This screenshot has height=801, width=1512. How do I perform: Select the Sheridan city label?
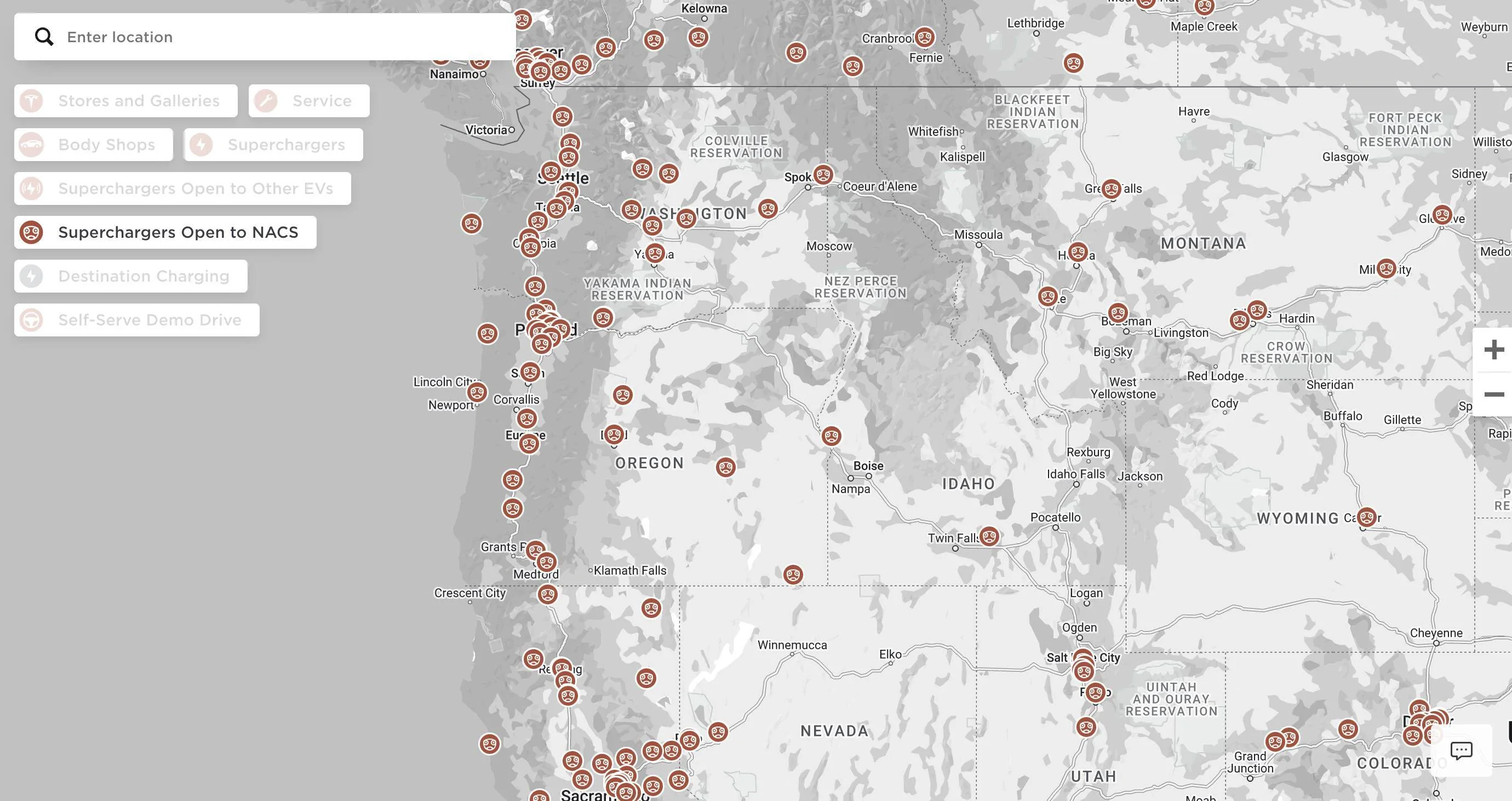pos(1330,385)
